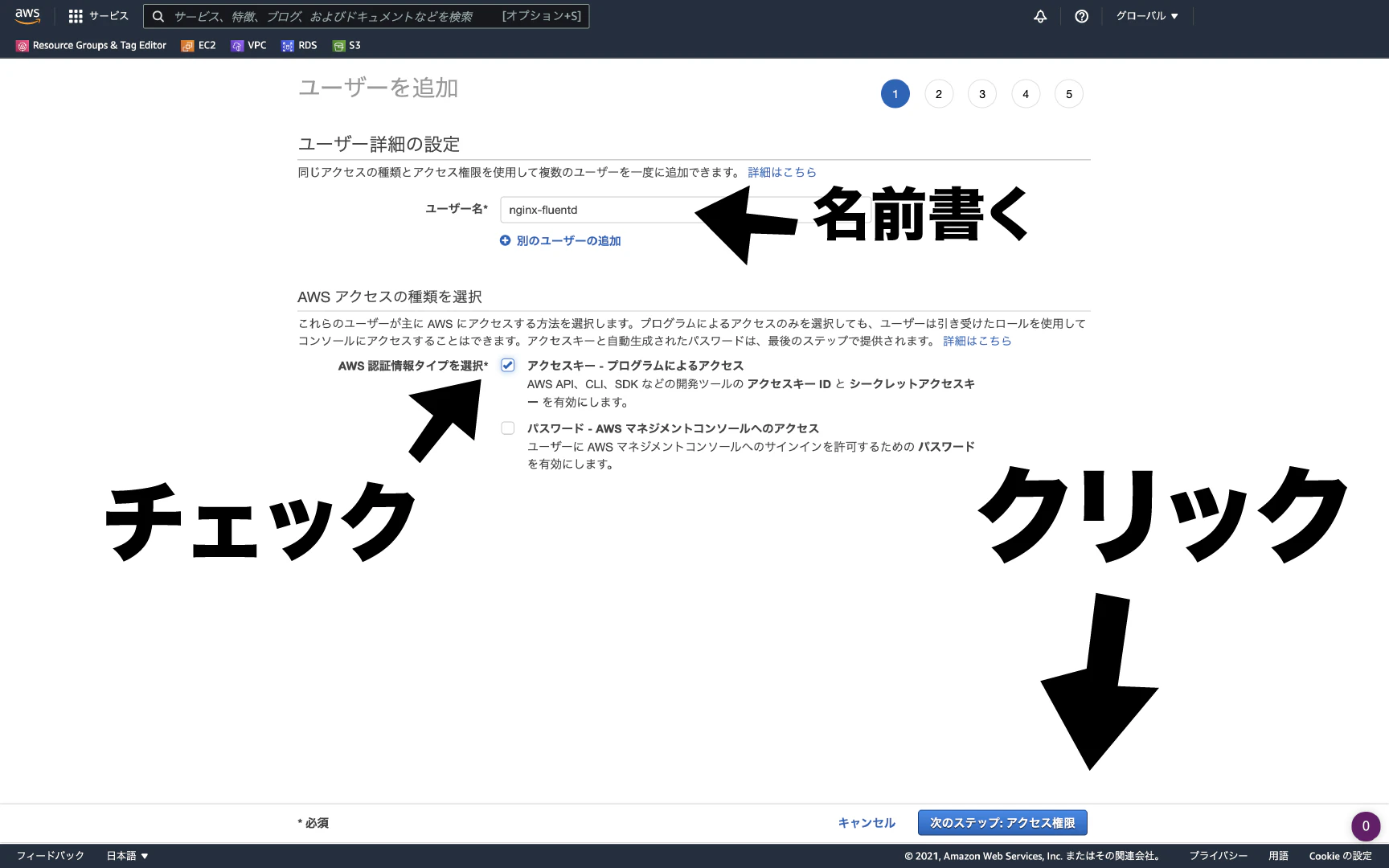Open 詳細はこちら link in access type section
Viewport: 1389px width, 868px height.
[977, 341]
